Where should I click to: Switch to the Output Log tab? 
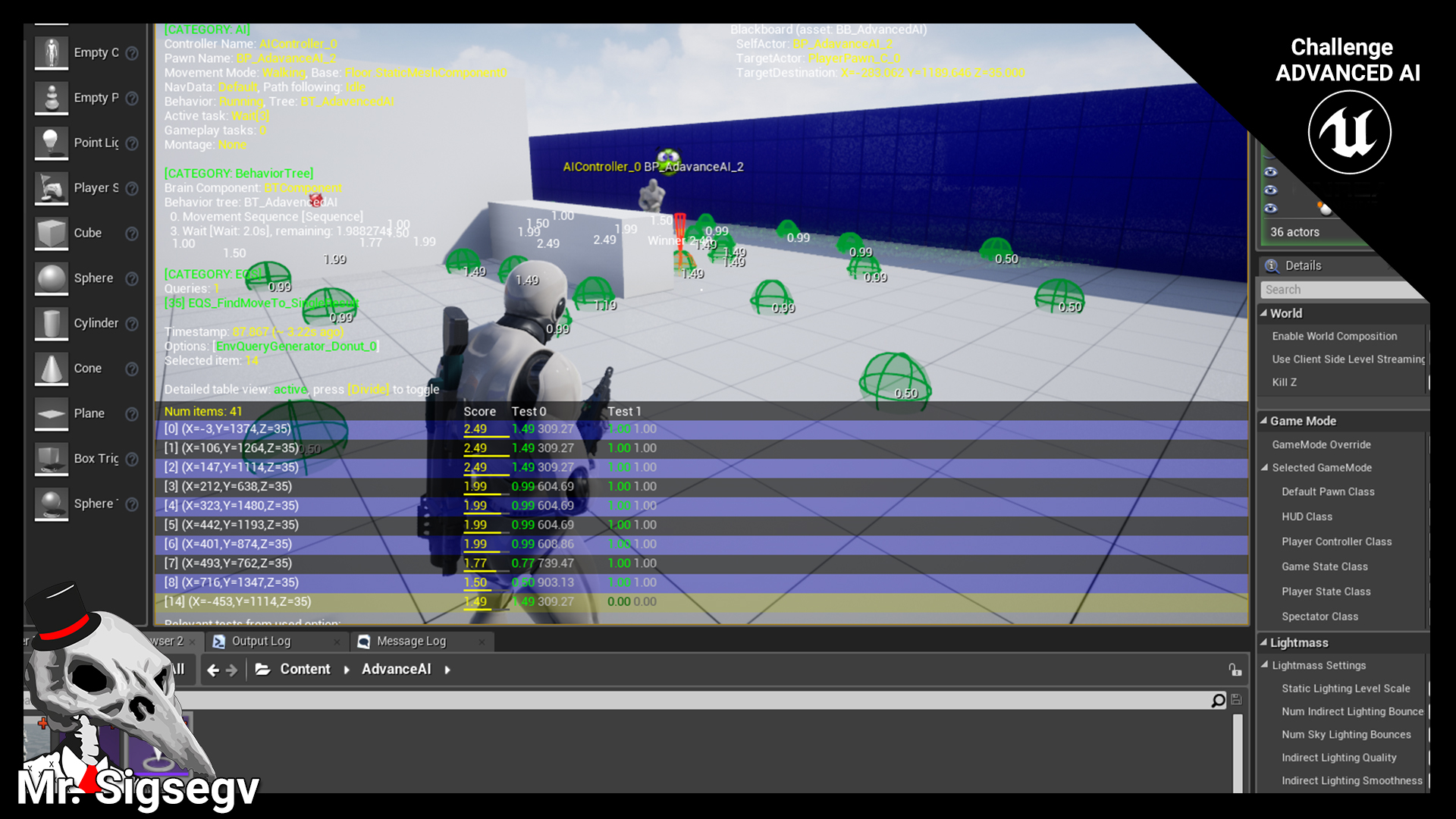[262, 641]
